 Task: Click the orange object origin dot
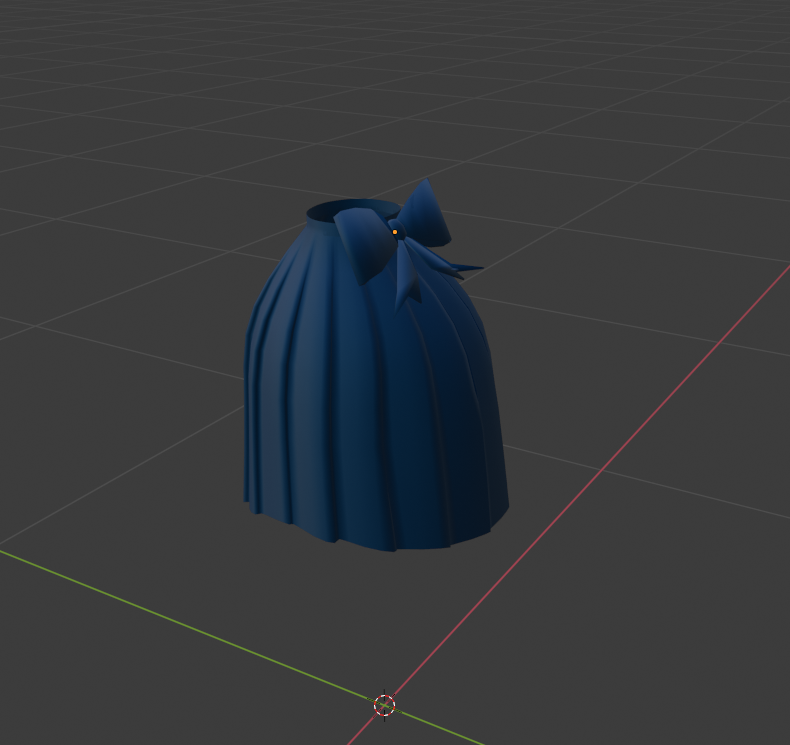tap(395, 232)
